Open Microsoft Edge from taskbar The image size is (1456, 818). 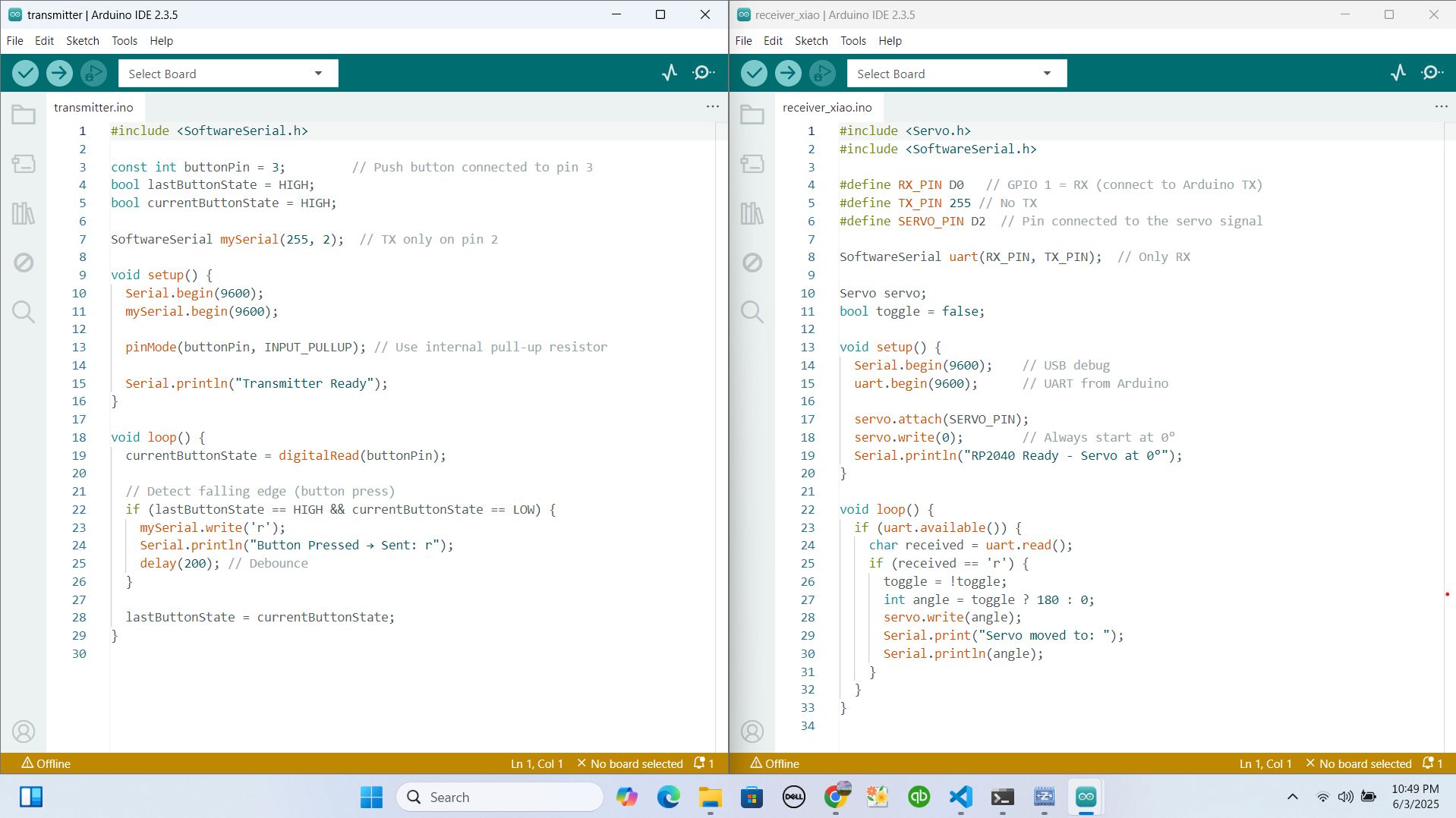pos(668,797)
